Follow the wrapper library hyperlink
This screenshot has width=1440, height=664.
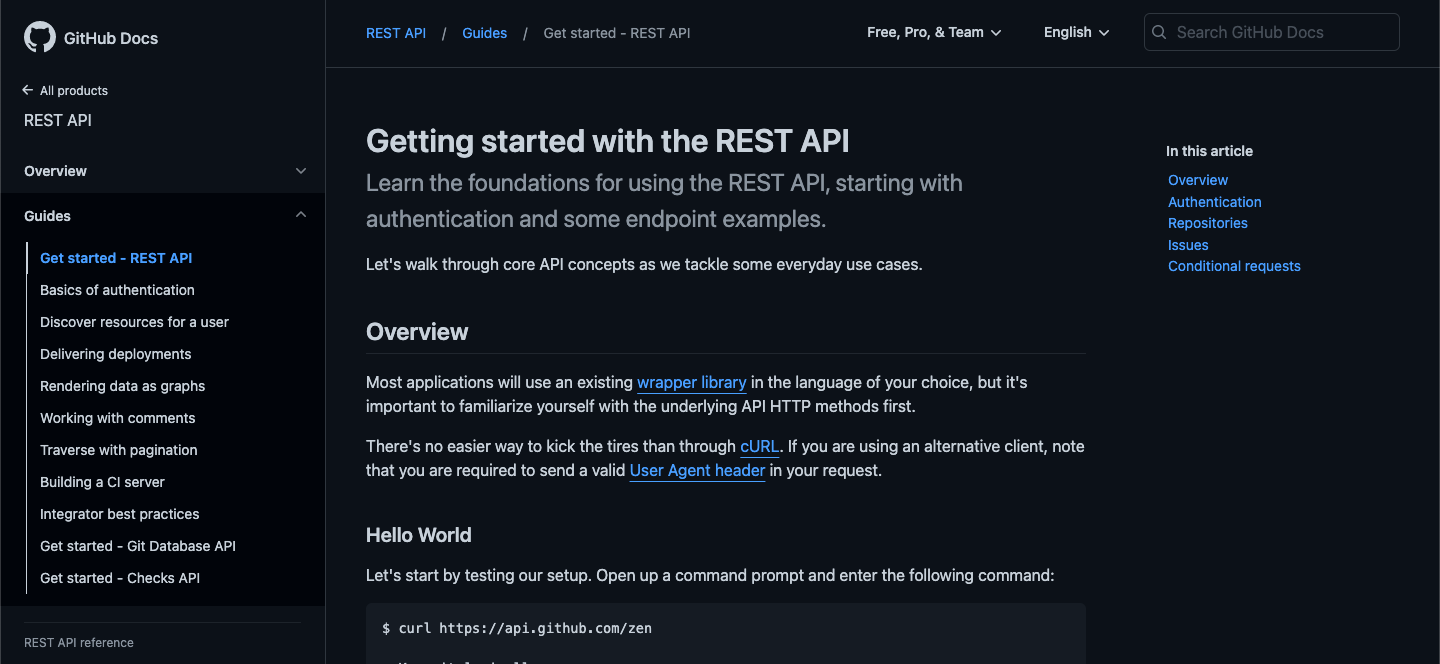coord(692,382)
